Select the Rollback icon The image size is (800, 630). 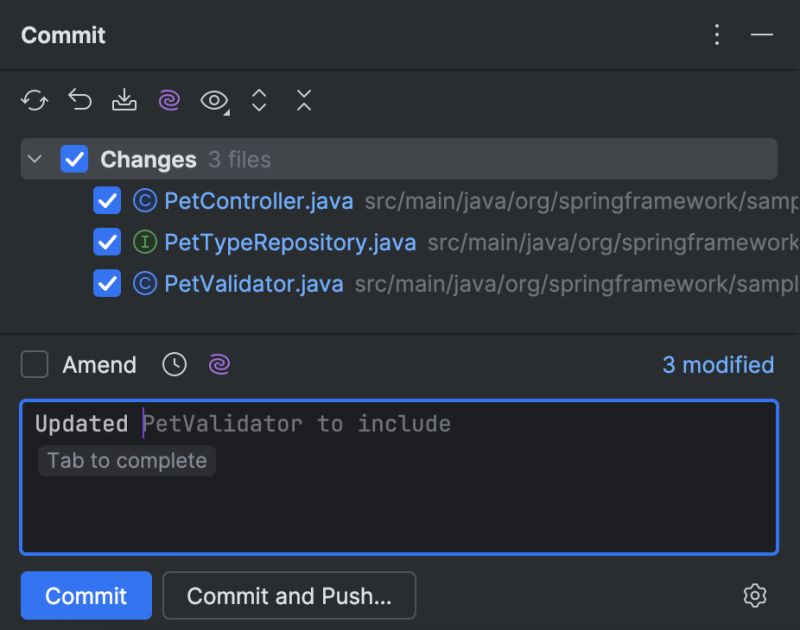(x=80, y=100)
